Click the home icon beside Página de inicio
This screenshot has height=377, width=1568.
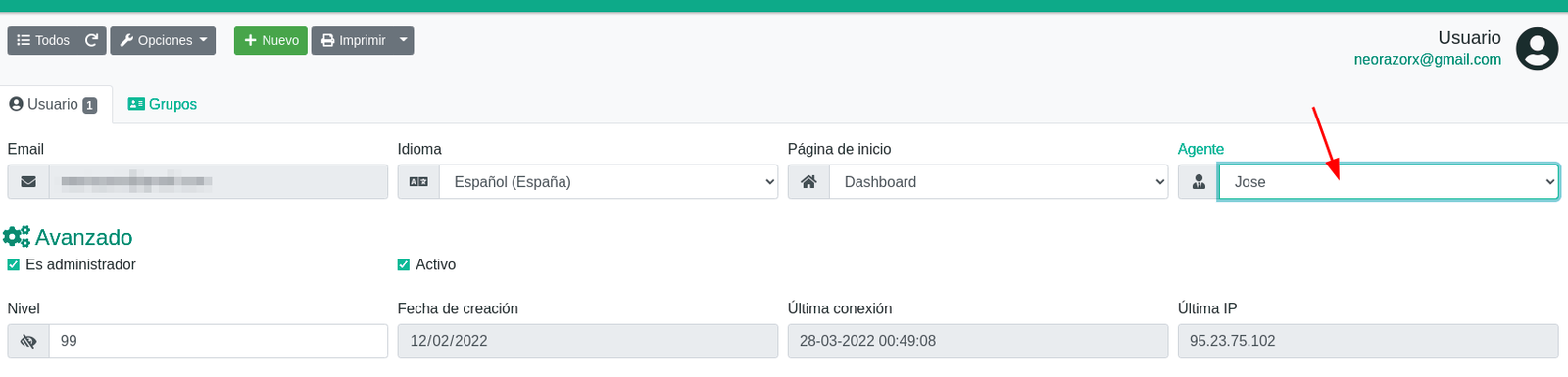click(808, 181)
